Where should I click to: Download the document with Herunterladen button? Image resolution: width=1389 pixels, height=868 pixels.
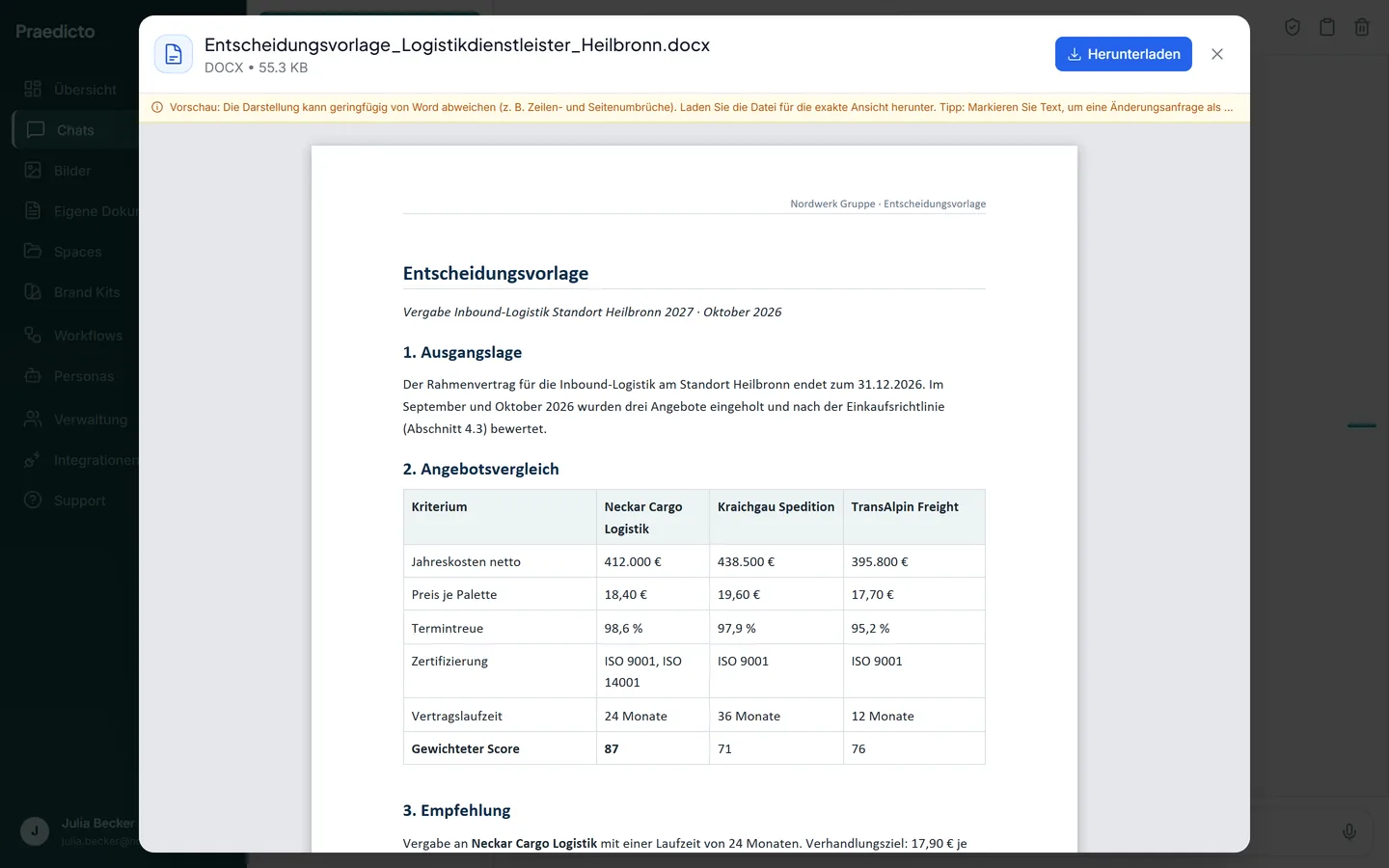pos(1123,54)
